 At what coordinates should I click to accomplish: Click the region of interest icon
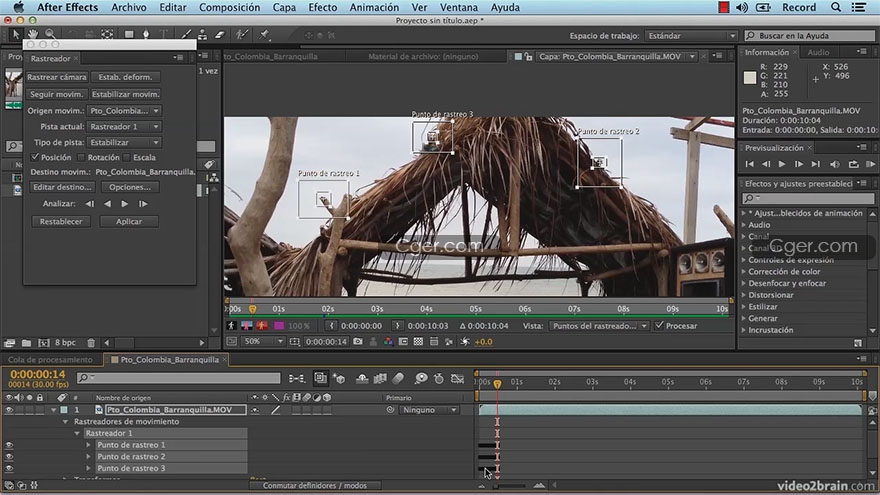(403, 341)
